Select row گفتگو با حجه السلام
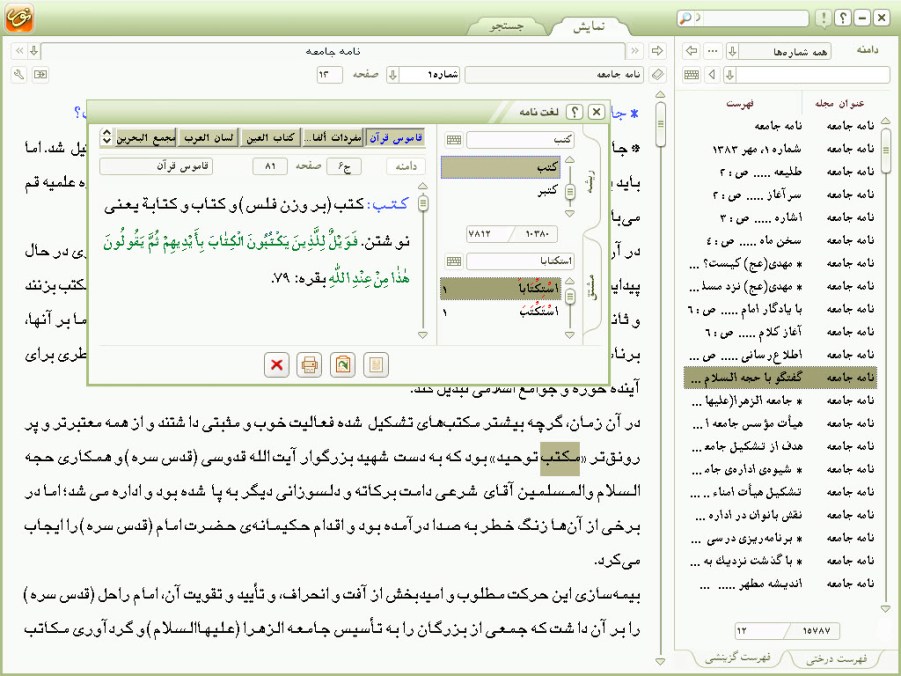The height and width of the screenshot is (676, 901). tap(781, 378)
